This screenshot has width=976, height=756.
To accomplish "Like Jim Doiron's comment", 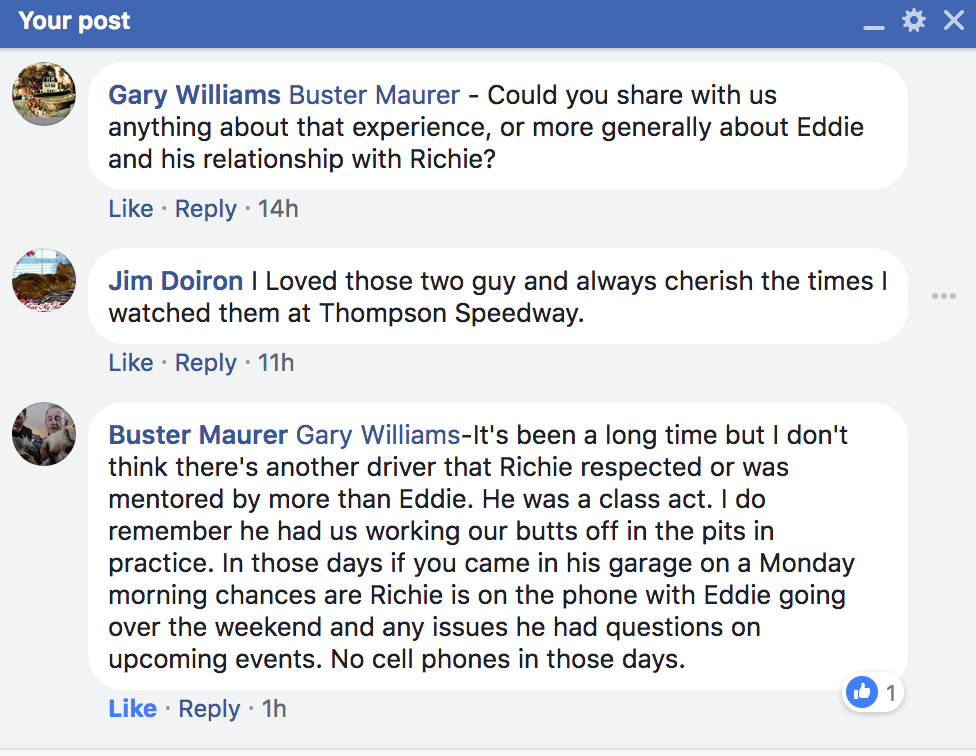I will pyautogui.click(x=131, y=362).
